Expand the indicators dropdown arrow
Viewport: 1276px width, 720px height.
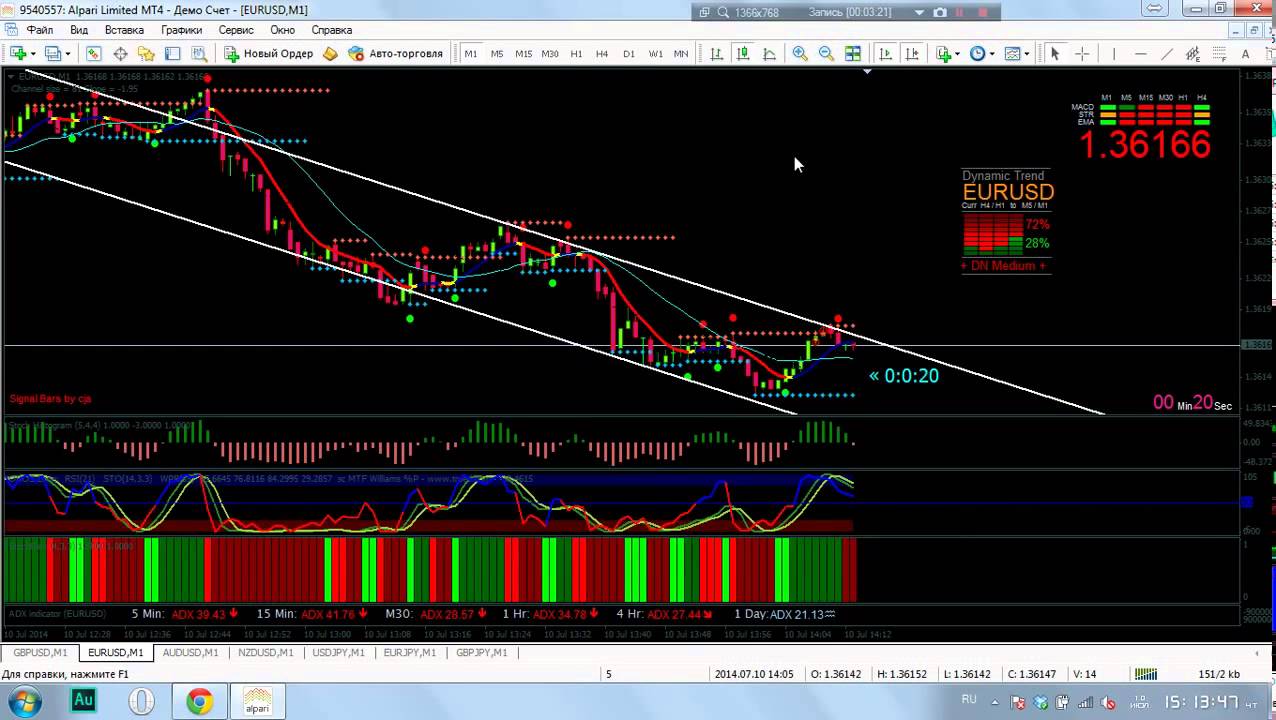point(958,54)
